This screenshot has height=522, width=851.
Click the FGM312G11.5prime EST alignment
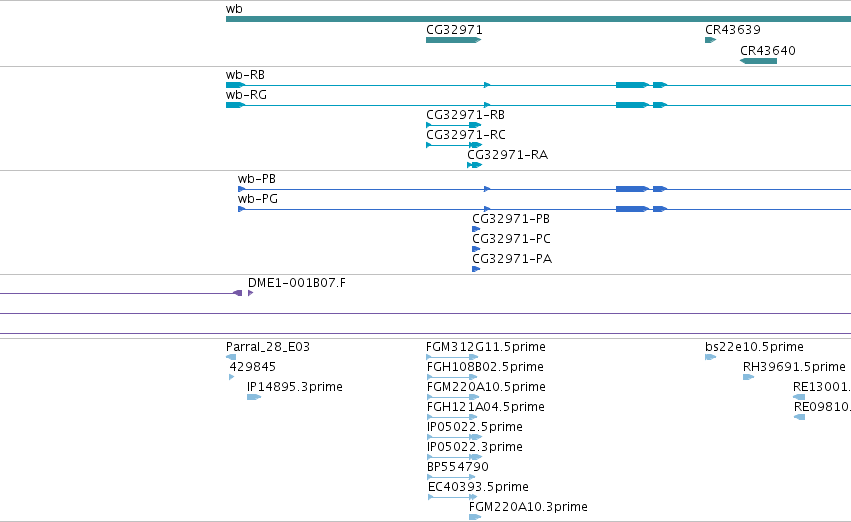452,357
